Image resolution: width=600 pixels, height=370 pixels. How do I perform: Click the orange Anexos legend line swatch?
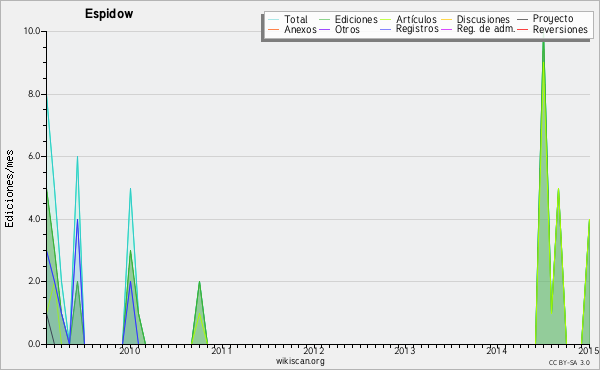pyautogui.click(x=274, y=29)
